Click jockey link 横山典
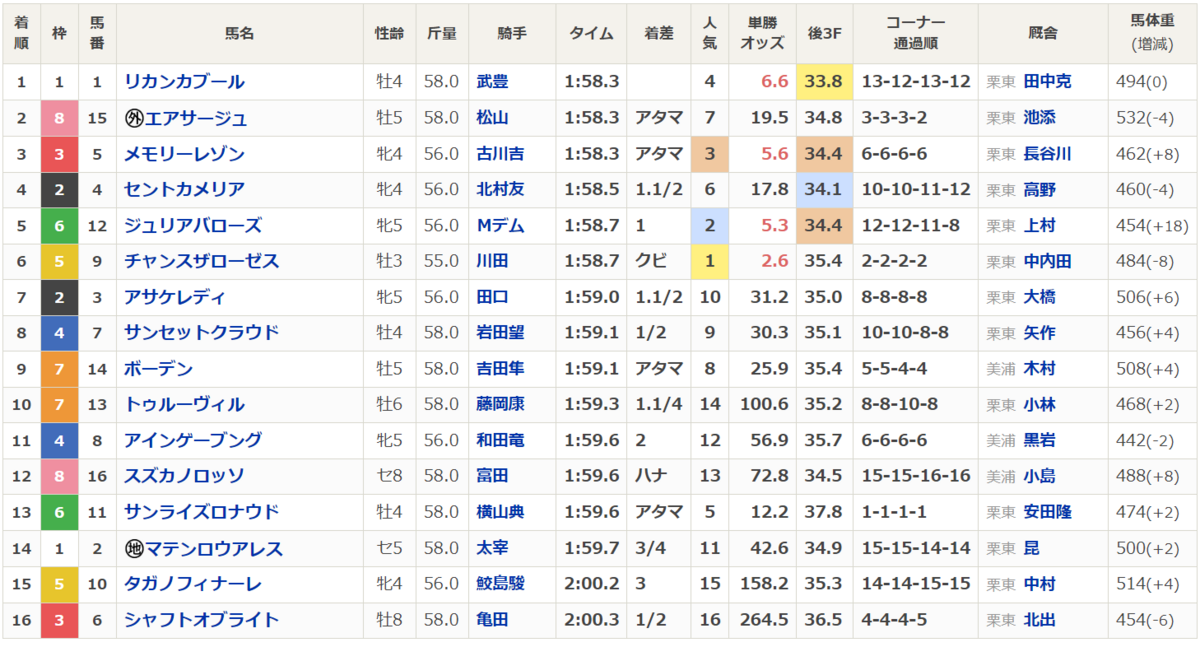The height and width of the screenshot is (647, 1200). point(500,512)
